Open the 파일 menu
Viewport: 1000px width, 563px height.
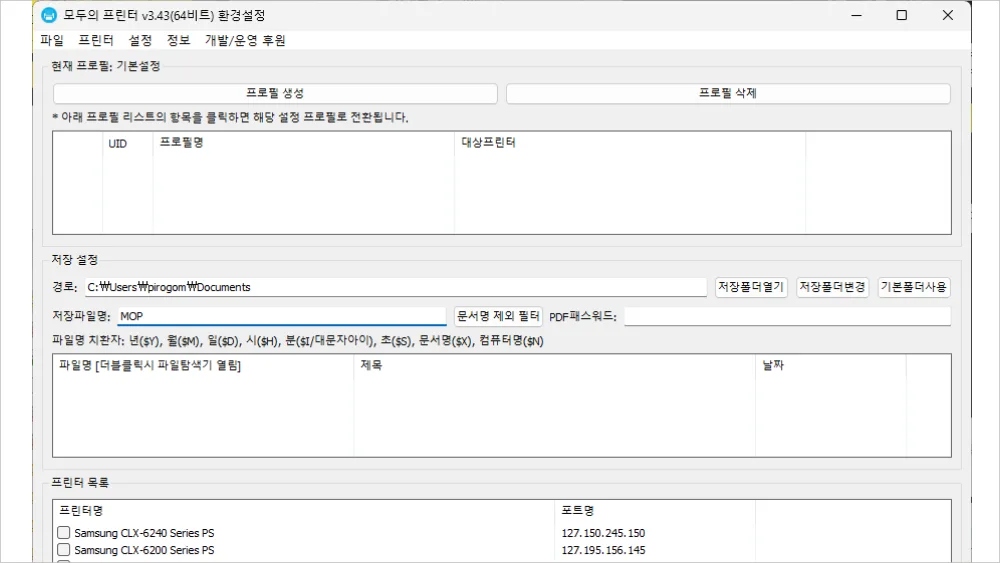click(x=52, y=40)
